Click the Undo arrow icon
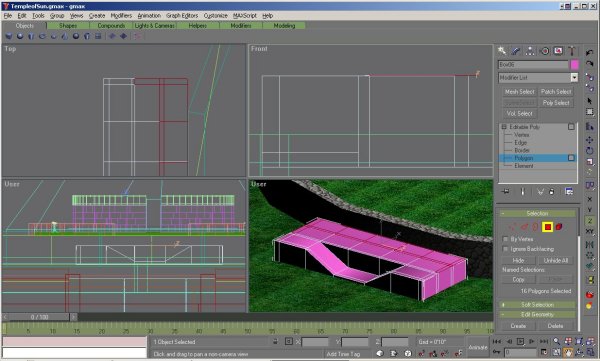 (x=589, y=52)
